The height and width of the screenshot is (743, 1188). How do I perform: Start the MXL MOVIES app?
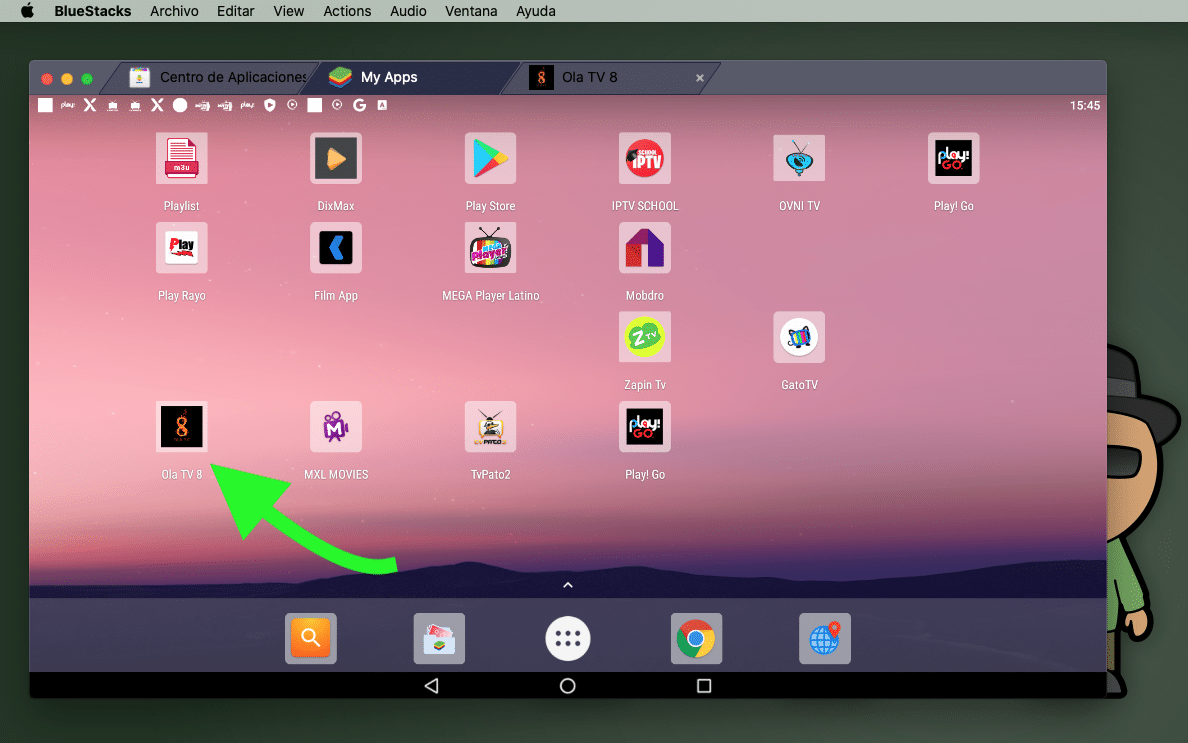[335, 427]
